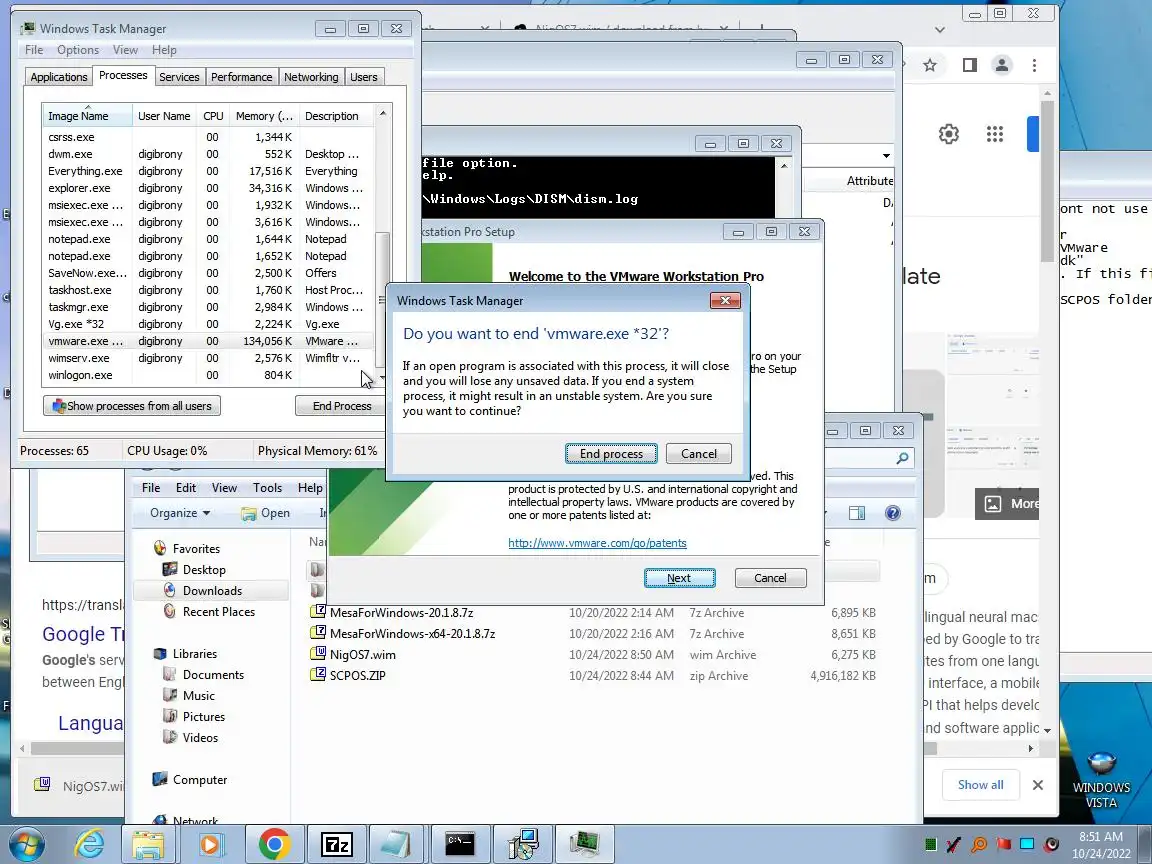Image resolution: width=1152 pixels, height=864 pixels.
Task: Click Chrome page vertical scrollbar
Action: pos(1047,181)
